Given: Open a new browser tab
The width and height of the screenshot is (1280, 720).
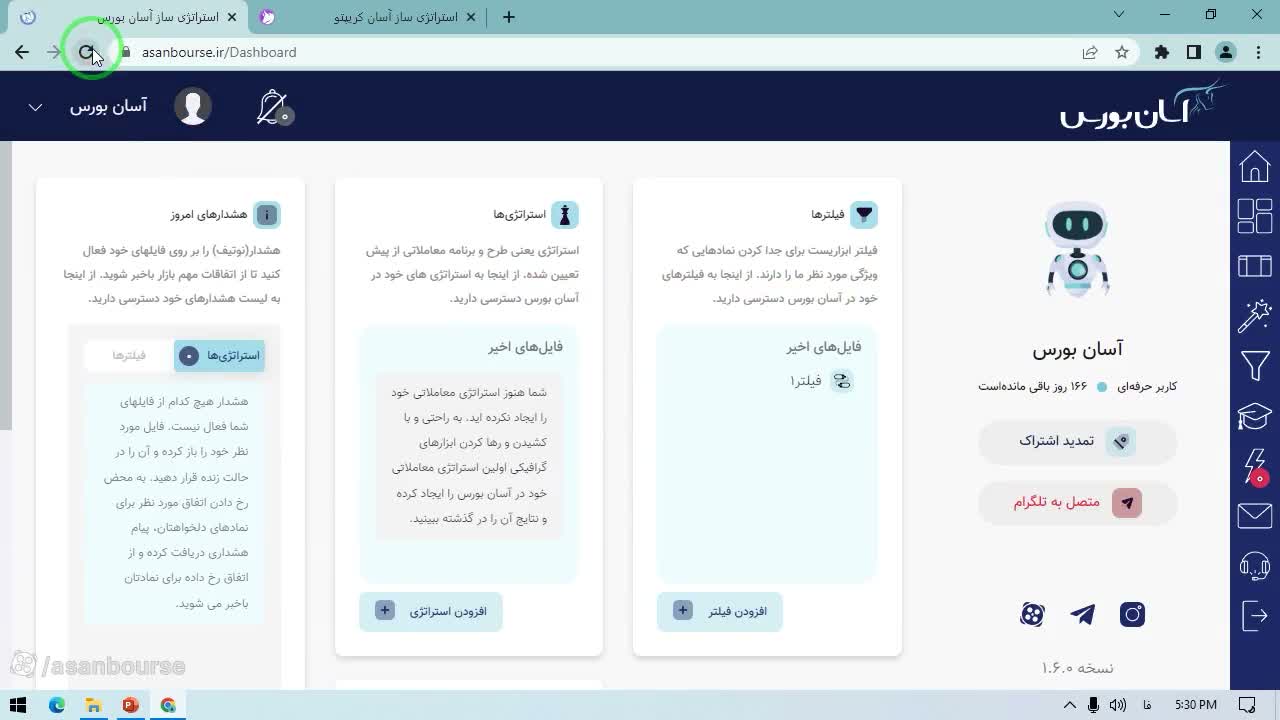Looking at the screenshot, I should (509, 17).
